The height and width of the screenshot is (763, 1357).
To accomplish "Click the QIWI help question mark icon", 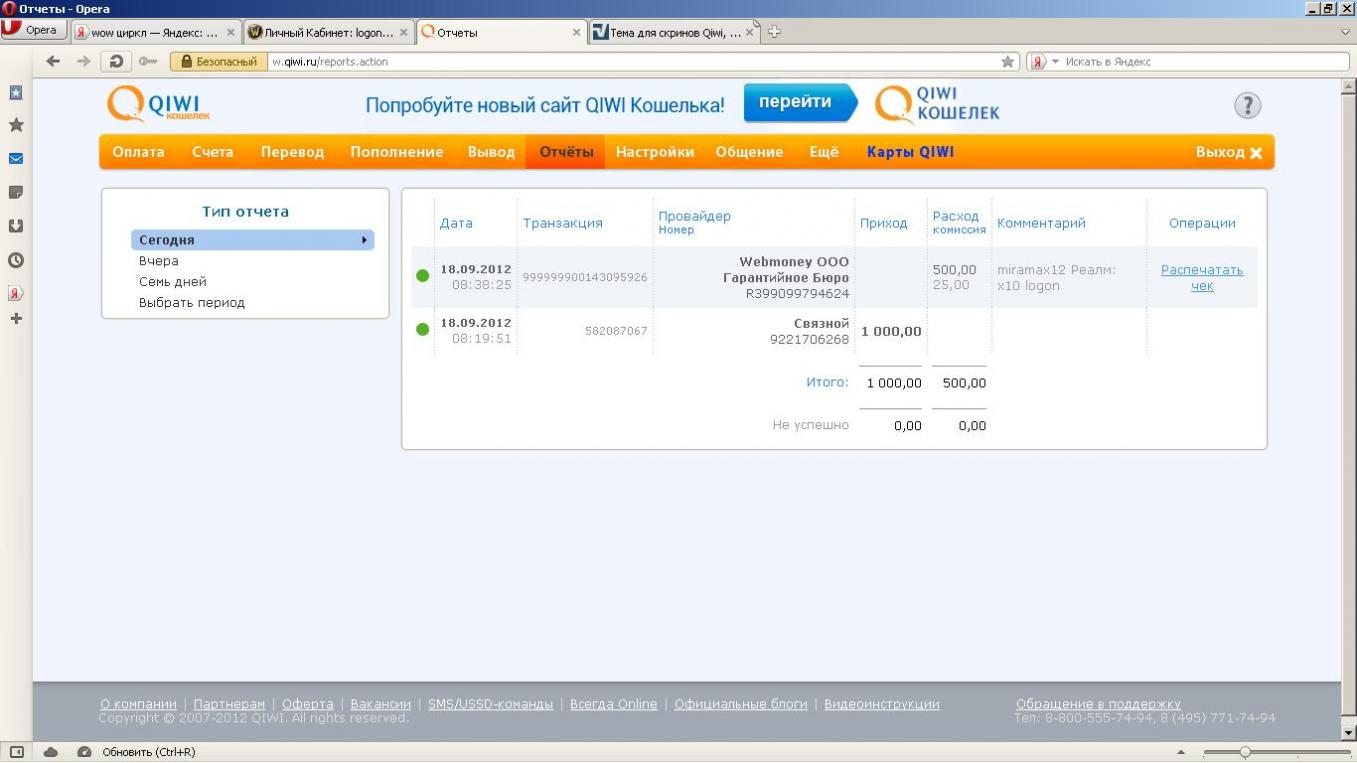I will tap(1247, 105).
